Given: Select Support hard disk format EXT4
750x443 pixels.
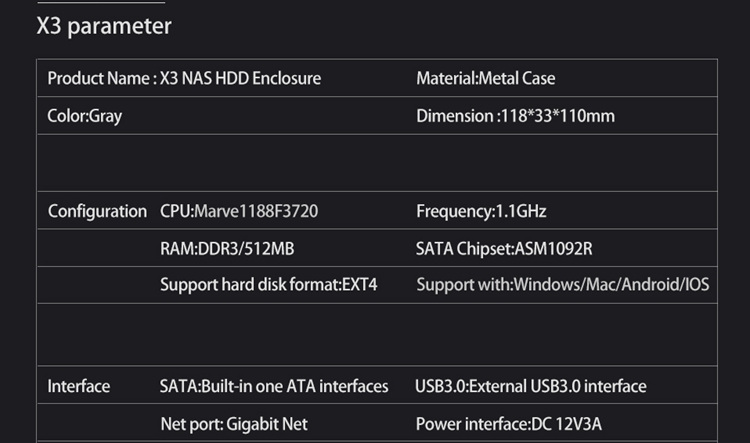Looking at the screenshot, I should coord(268,285).
